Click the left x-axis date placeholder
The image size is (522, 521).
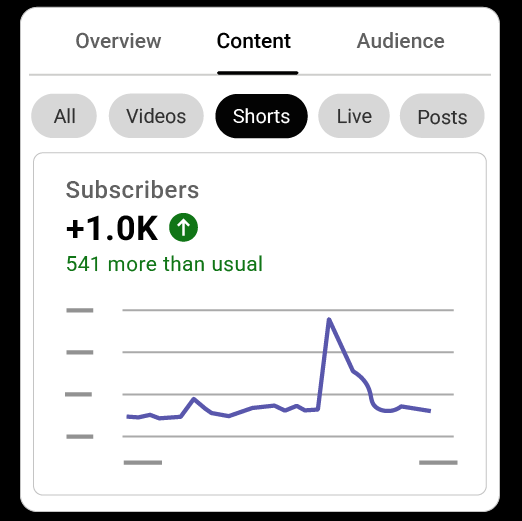point(143,462)
